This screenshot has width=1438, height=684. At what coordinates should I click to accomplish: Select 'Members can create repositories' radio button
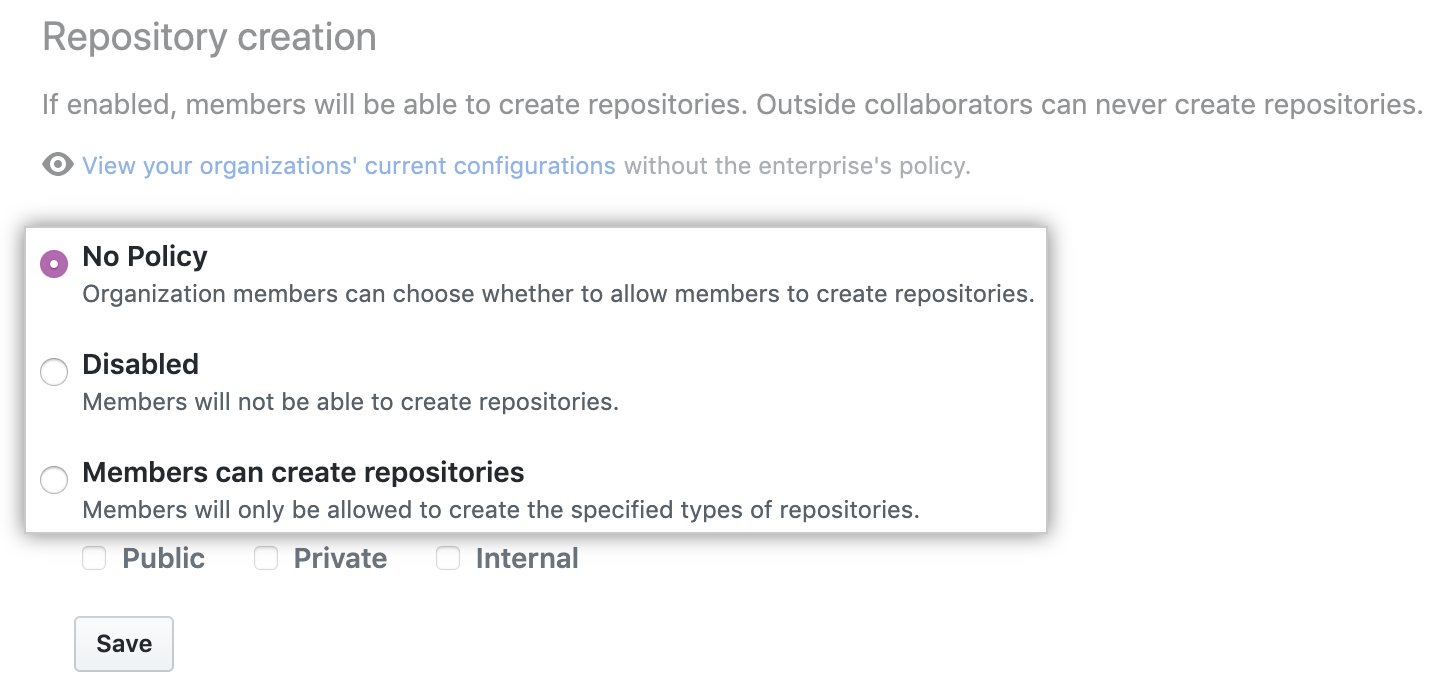click(54, 480)
